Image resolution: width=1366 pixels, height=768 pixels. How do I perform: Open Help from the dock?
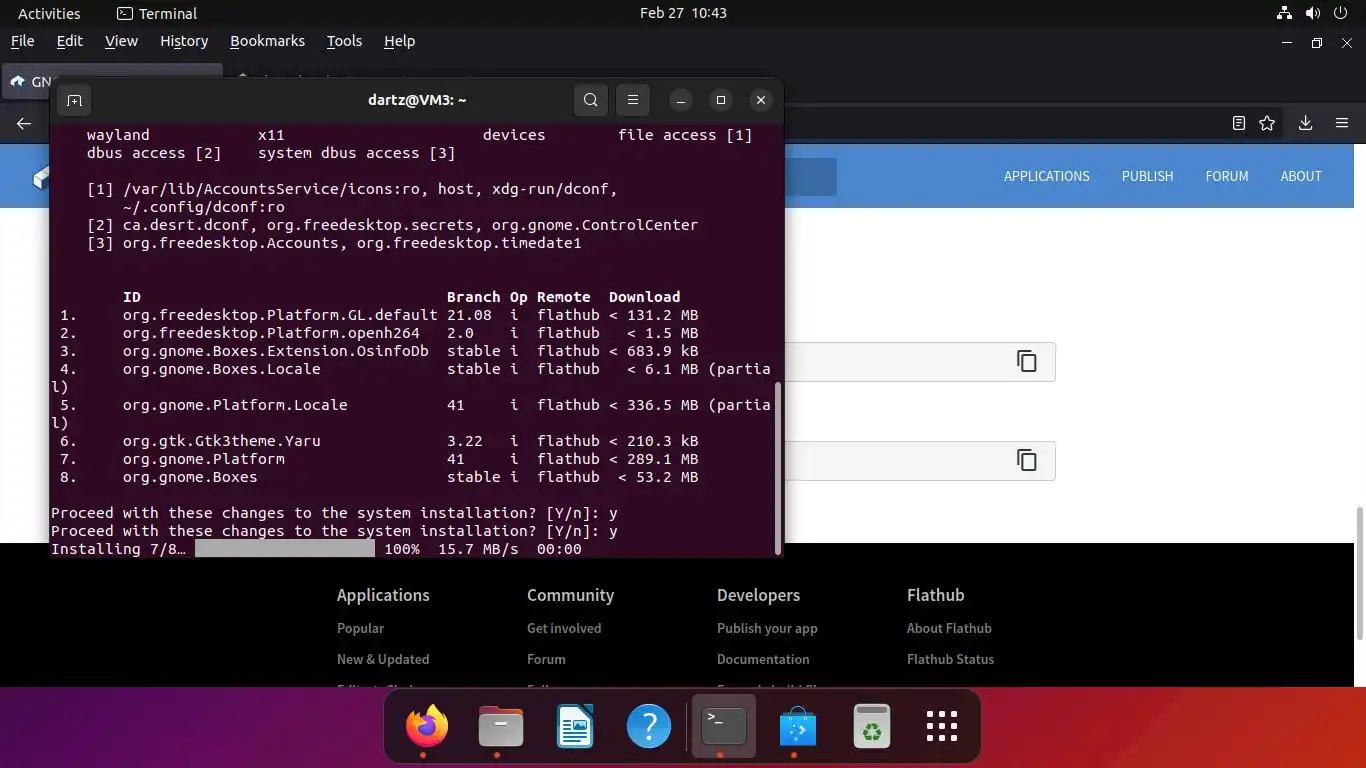pos(649,726)
